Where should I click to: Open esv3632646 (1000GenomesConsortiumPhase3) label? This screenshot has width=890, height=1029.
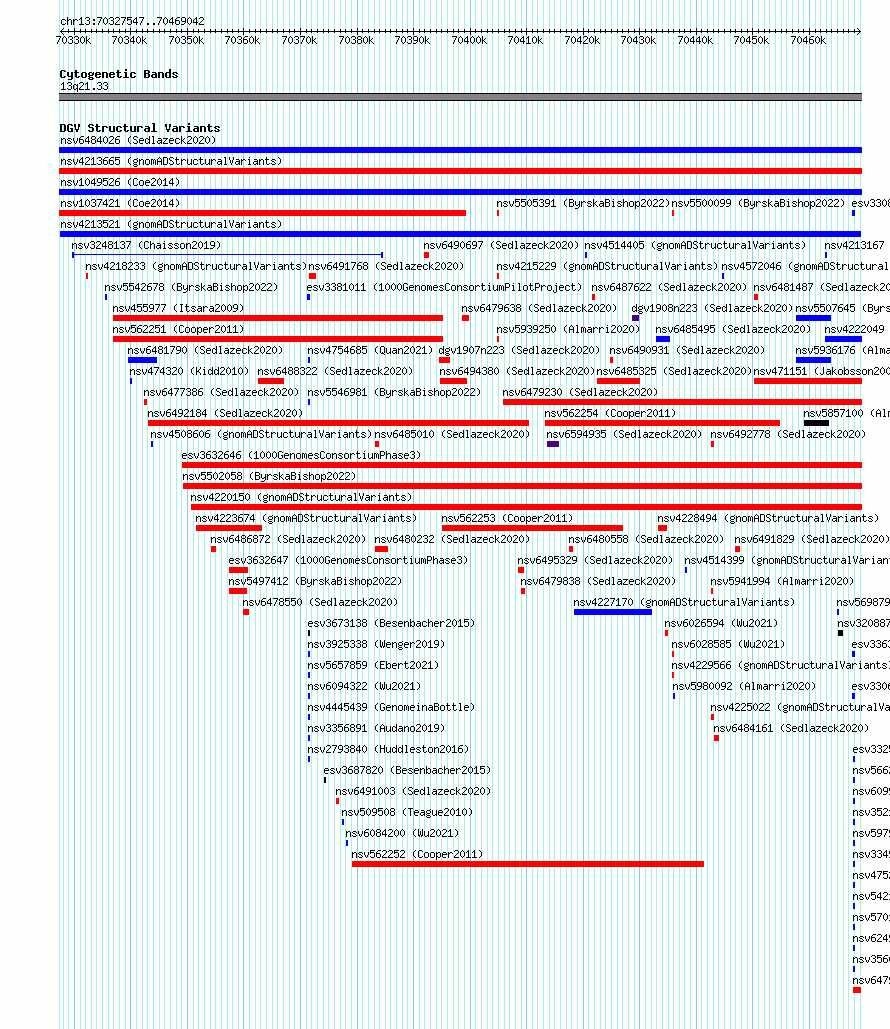pyautogui.click(x=301, y=455)
